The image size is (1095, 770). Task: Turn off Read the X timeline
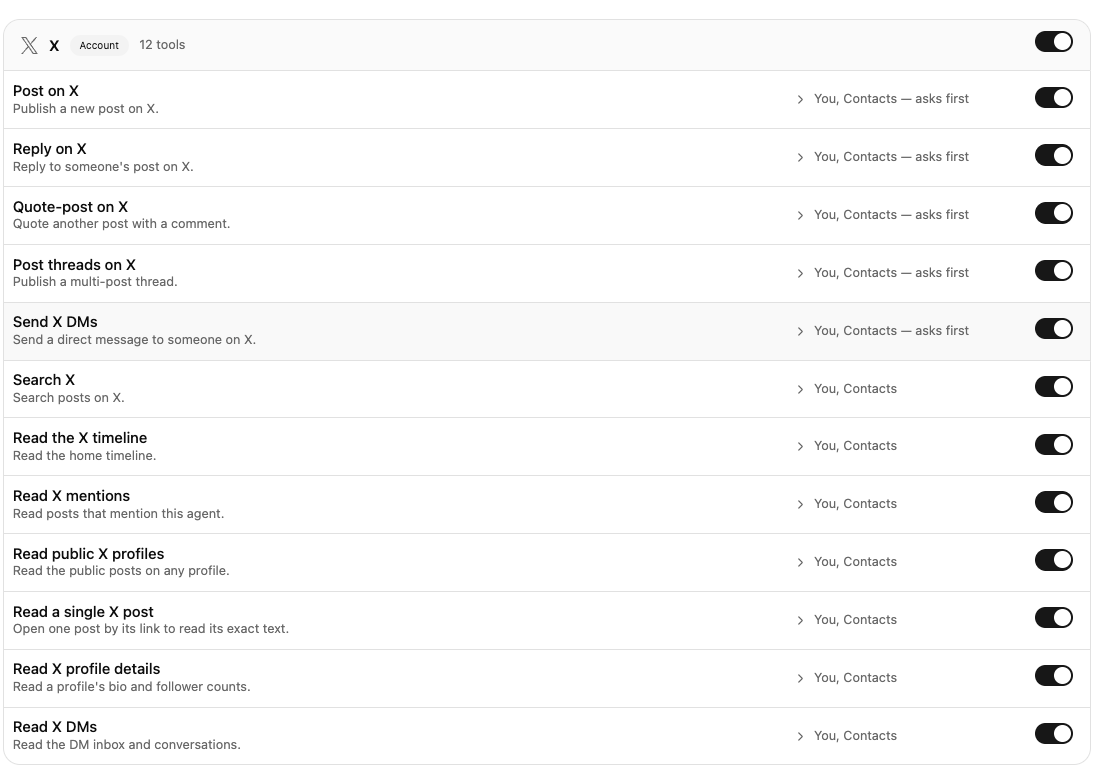point(1054,445)
